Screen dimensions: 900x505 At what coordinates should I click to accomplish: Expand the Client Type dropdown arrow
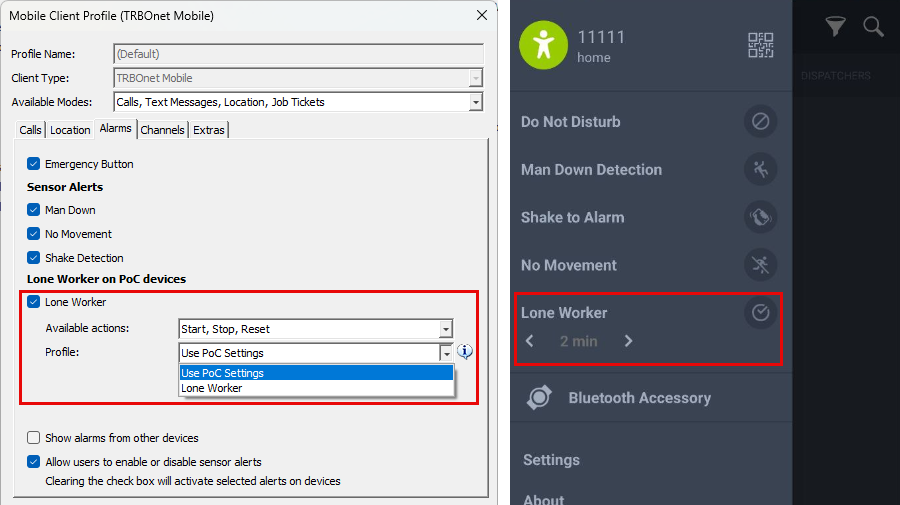coord(476,78)
